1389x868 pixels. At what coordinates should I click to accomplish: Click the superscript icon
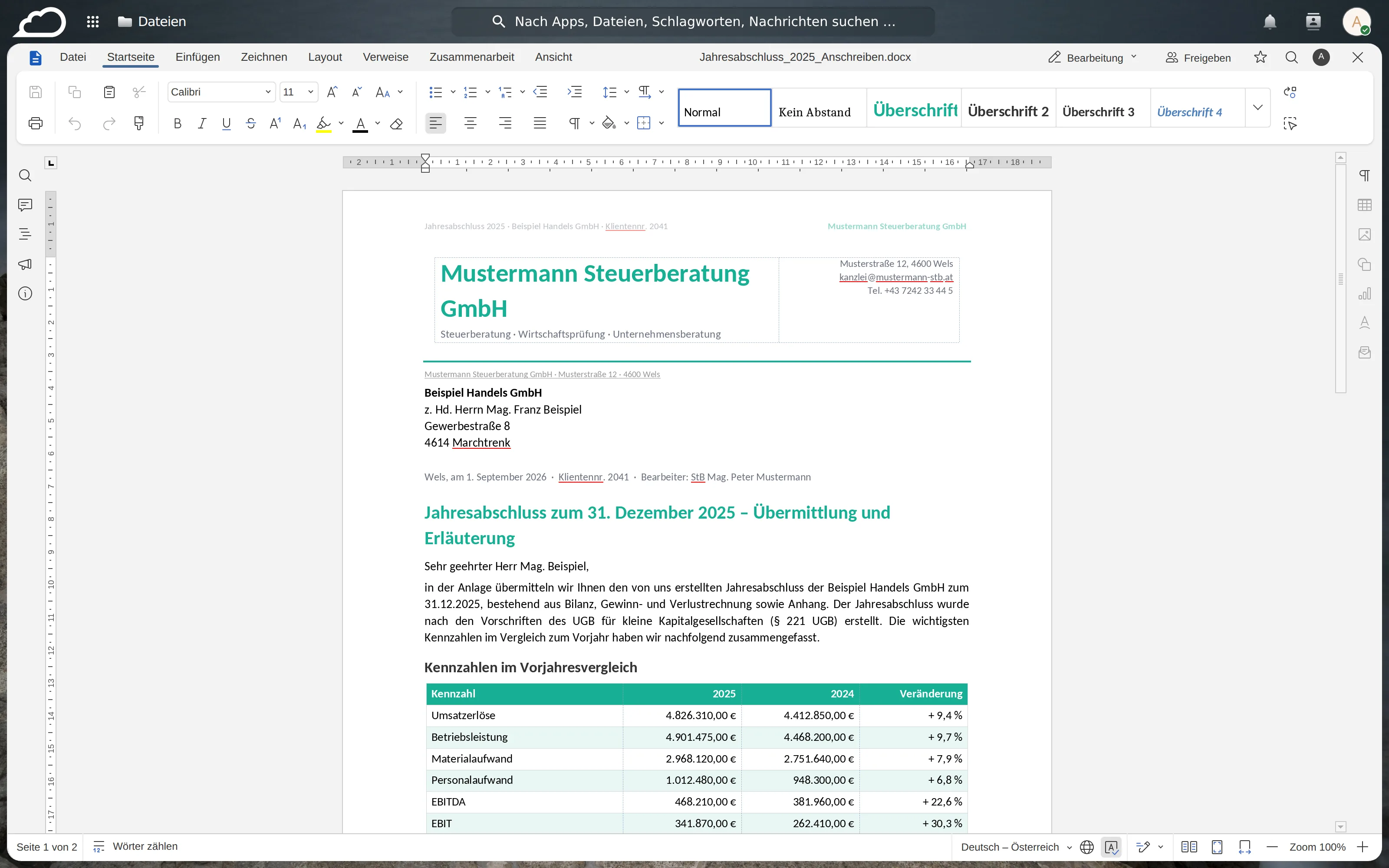(275, 123)
